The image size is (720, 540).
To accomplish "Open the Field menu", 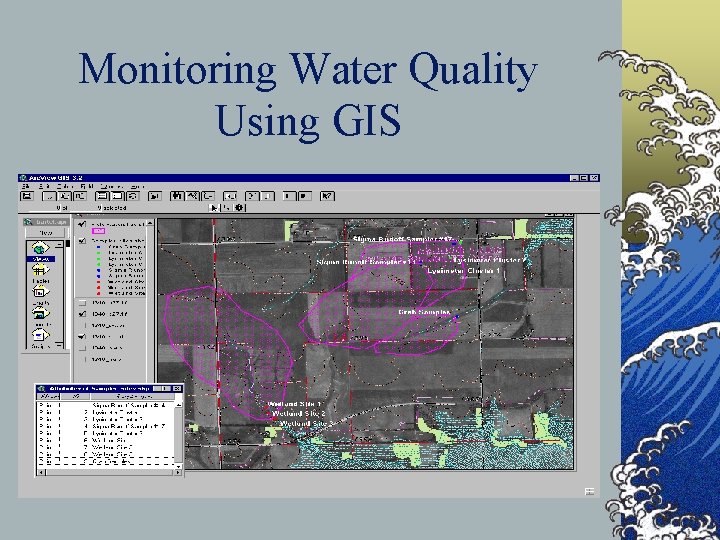I will [87, 186].
